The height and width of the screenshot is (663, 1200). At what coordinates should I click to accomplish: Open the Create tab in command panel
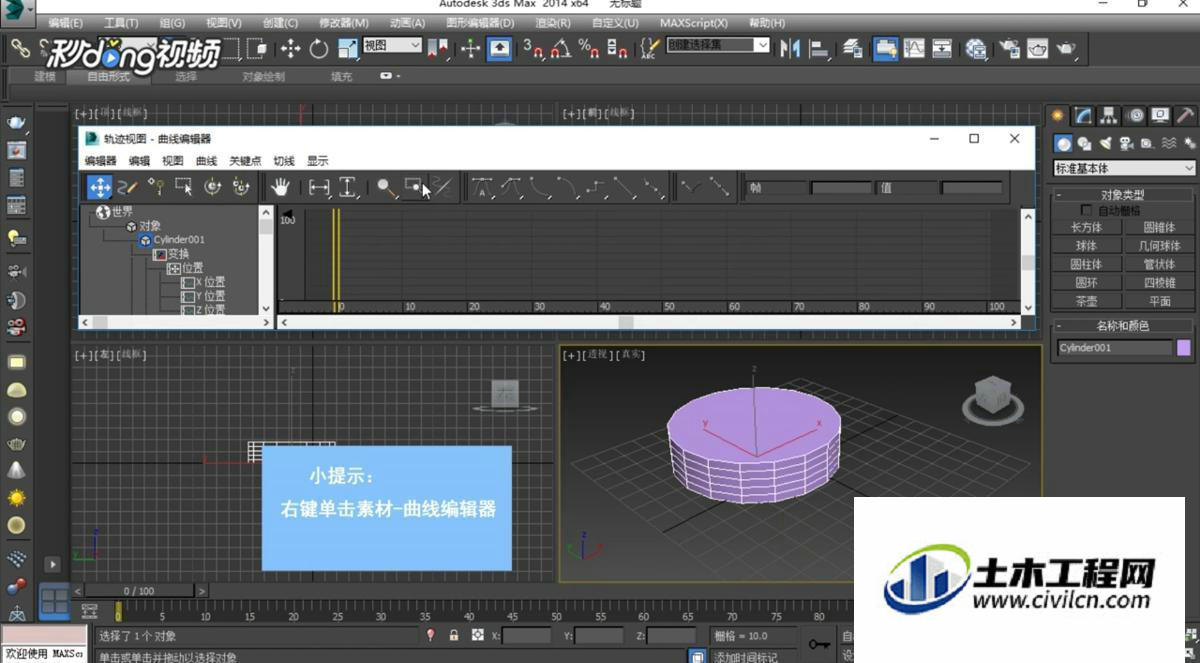point(1058,116)
